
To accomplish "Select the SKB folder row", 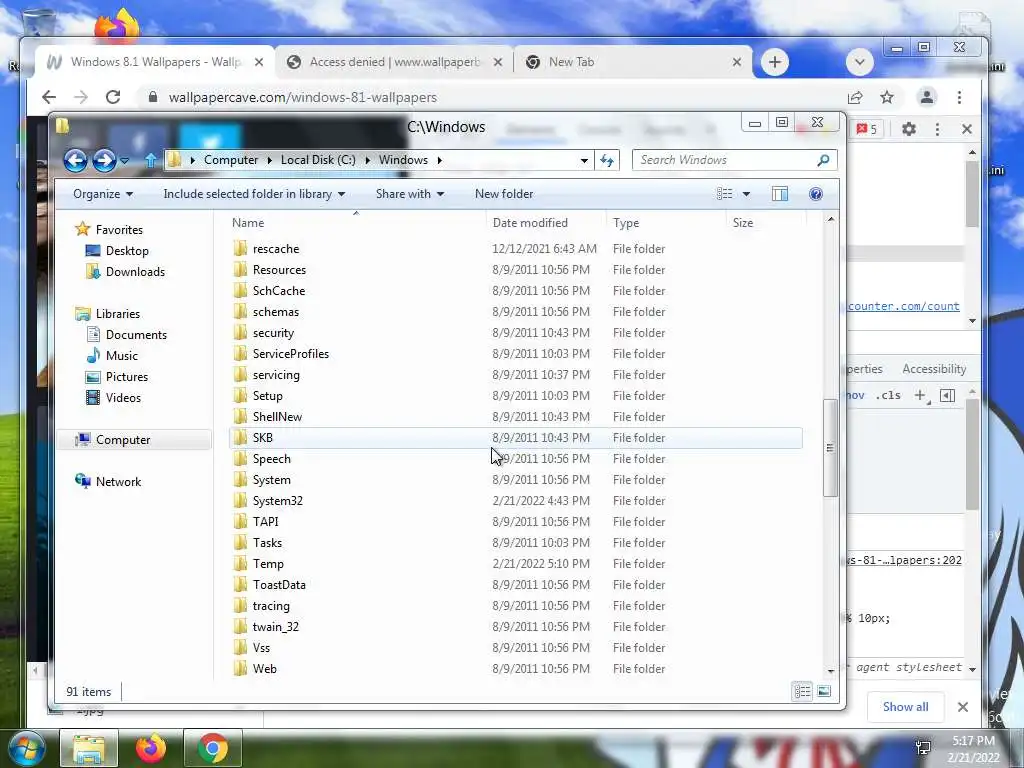I will tap(516, 438).
